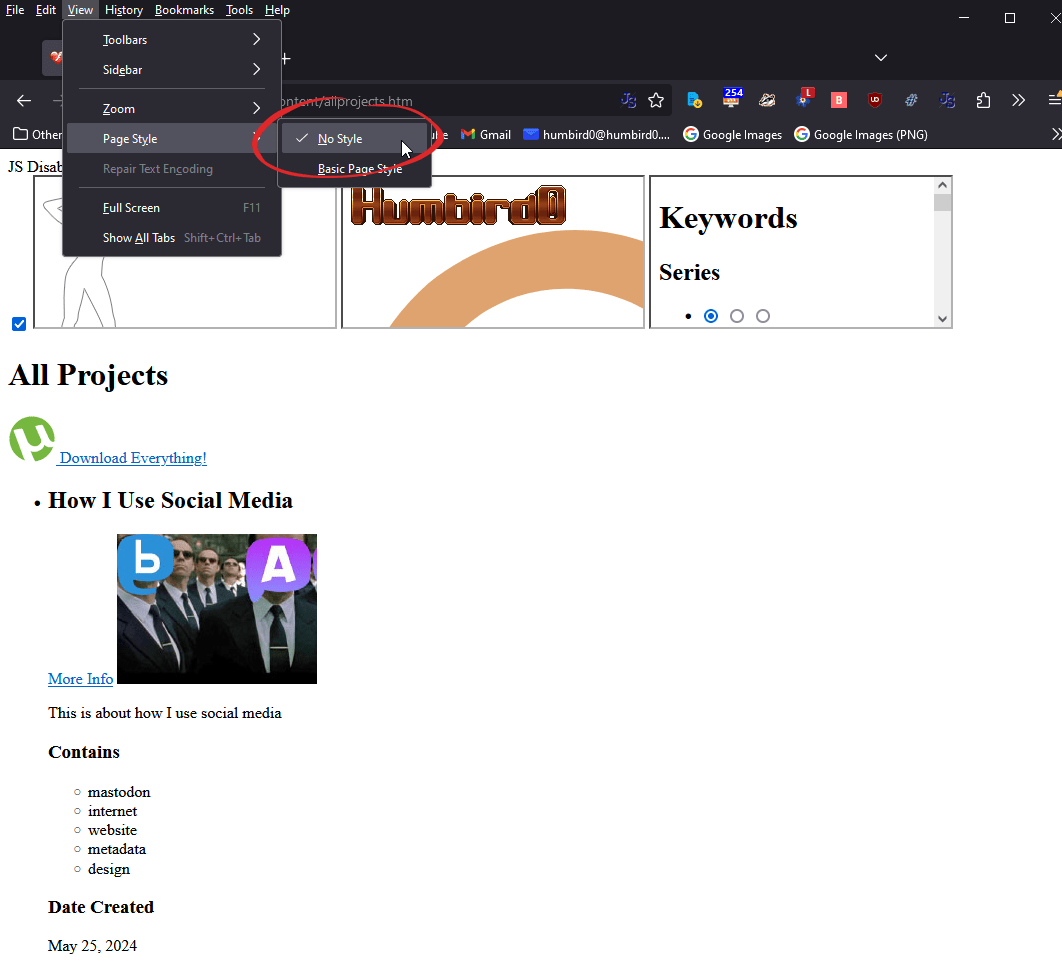Follow the More Info link
Image resolution: width=1062 pixels, height=966 pixels.
[80, 679]
